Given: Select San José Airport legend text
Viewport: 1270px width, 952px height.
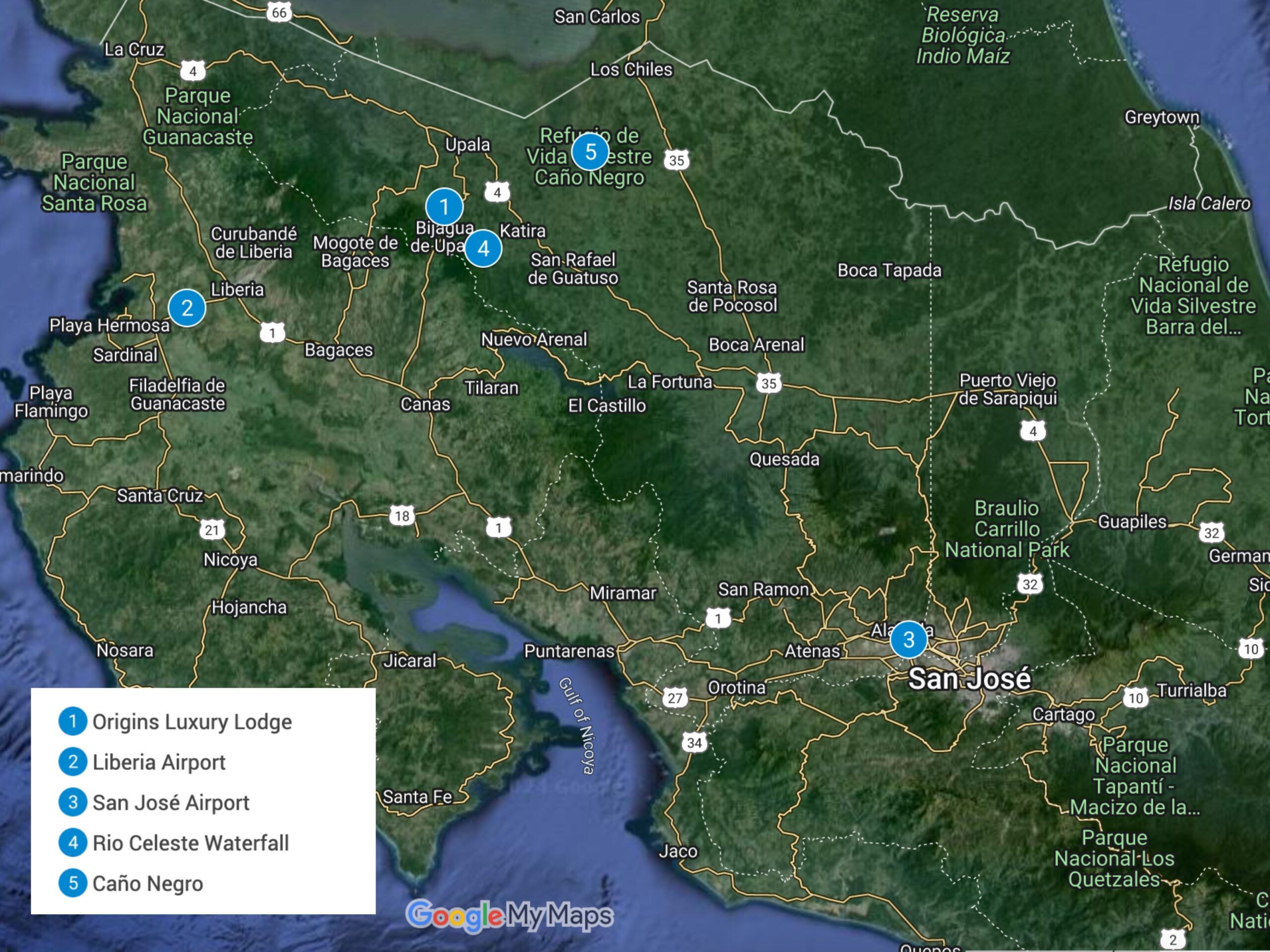Looking at the screenshot, I should click(x=171, y=802).
